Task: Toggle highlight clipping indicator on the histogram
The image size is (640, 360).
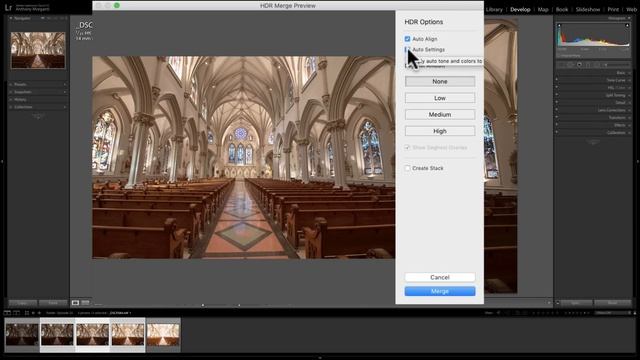Action: point(627,25)
